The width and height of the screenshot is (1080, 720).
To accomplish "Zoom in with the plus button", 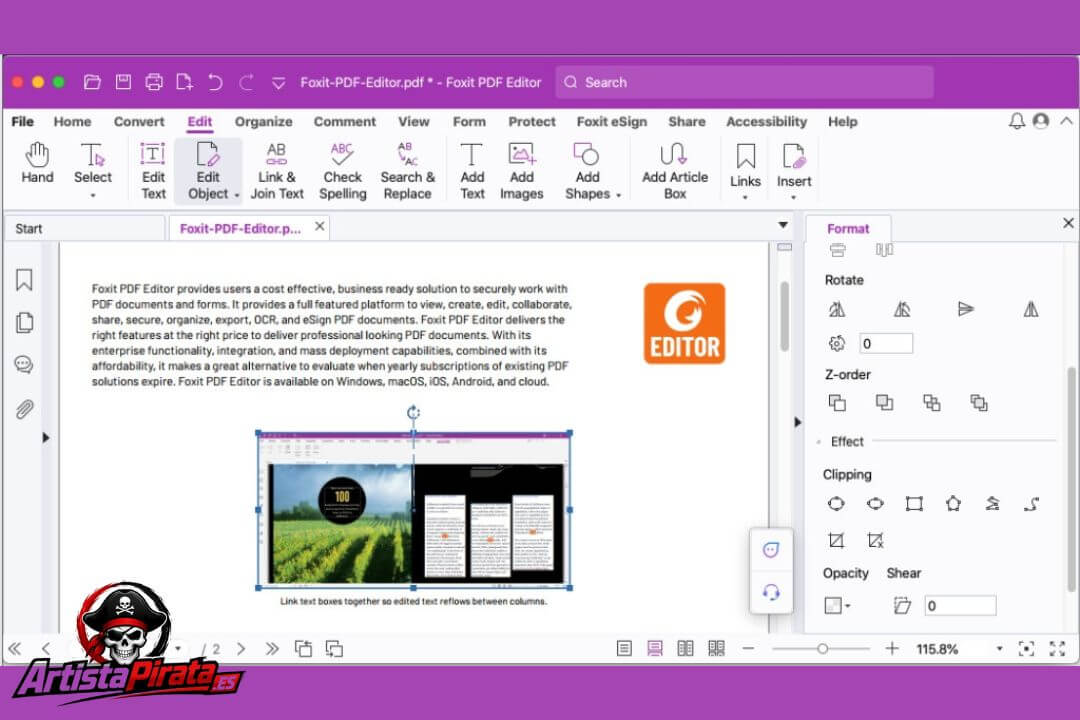I will (x=892, y=648).
